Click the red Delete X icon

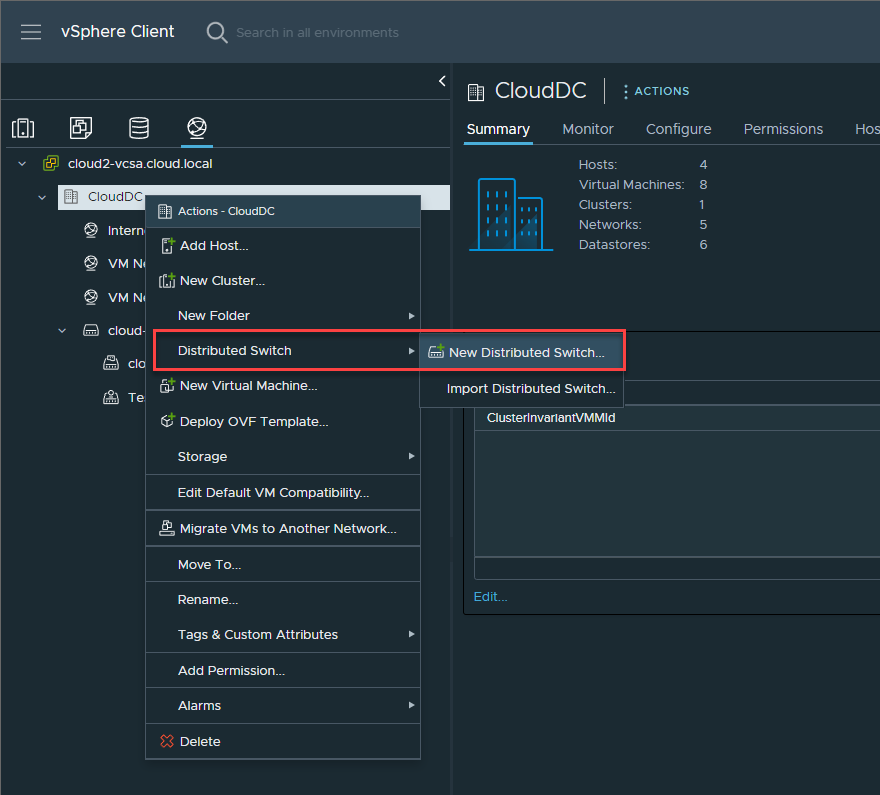pyautogui.click(x=167, y=741)
